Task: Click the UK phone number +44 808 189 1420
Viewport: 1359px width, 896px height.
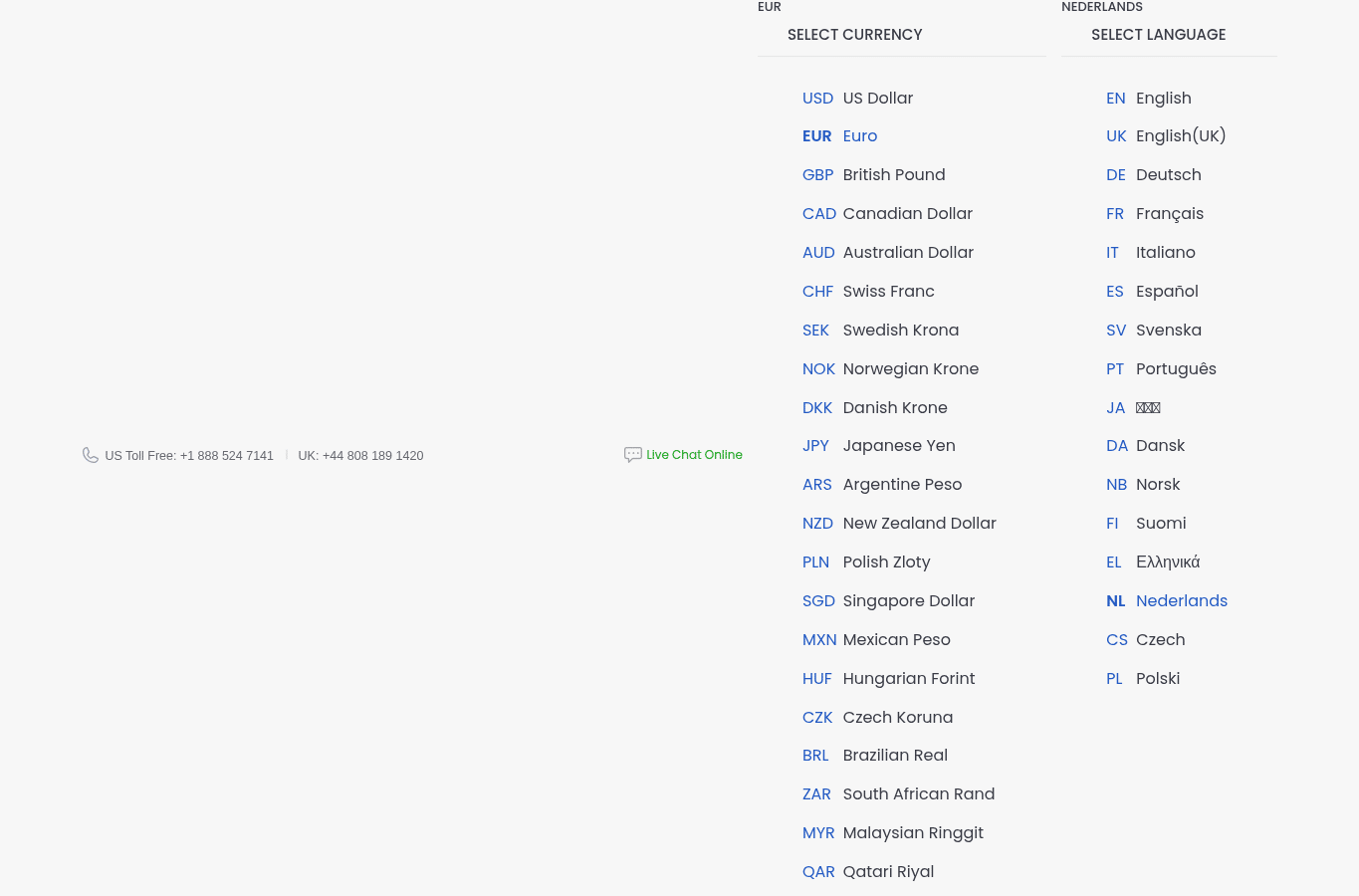Action: coord(360,456)
